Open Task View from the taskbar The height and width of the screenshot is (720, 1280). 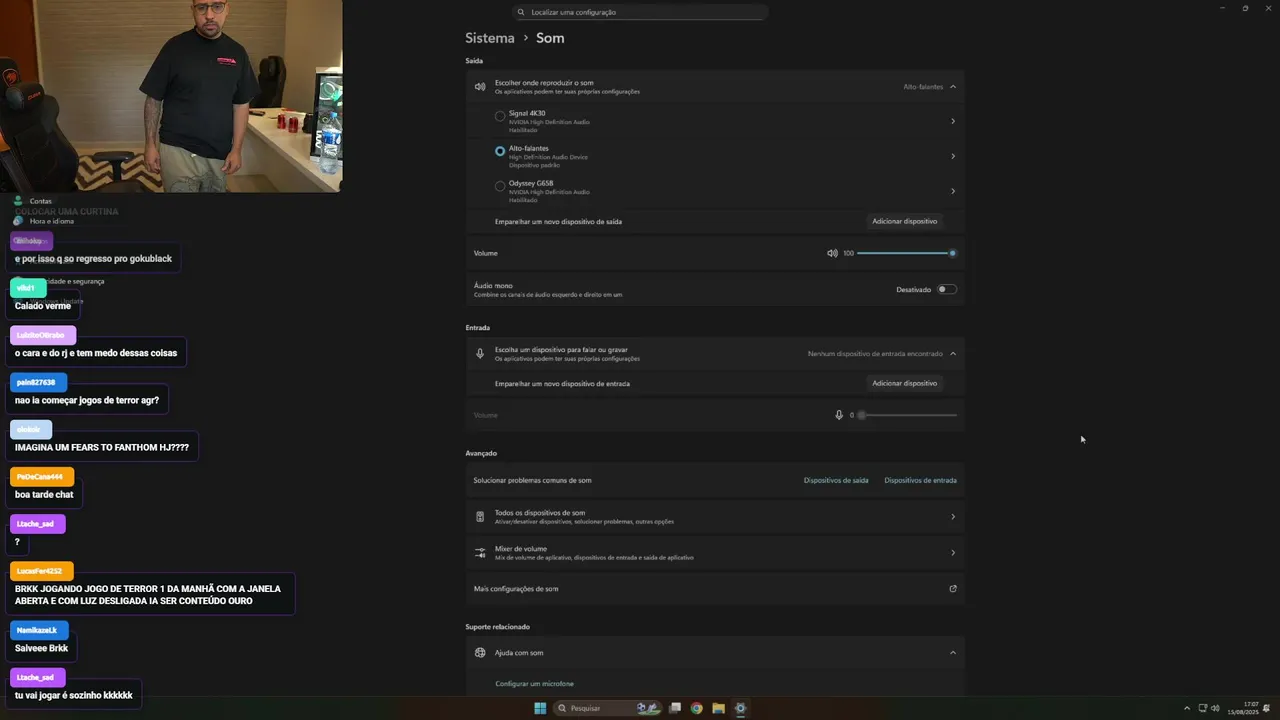pos(675,708)
